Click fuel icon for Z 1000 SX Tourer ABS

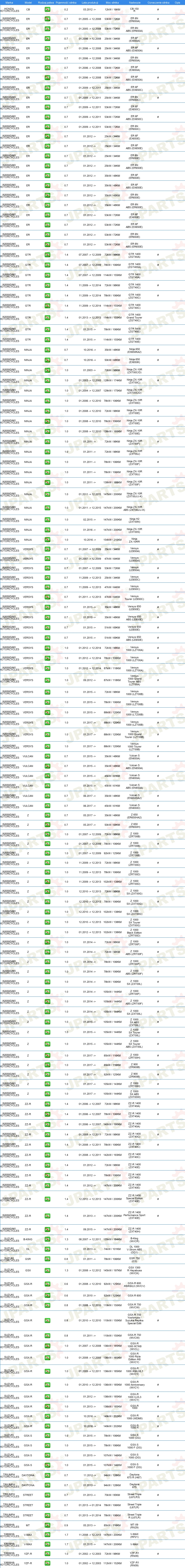[x=47, y=1044]
